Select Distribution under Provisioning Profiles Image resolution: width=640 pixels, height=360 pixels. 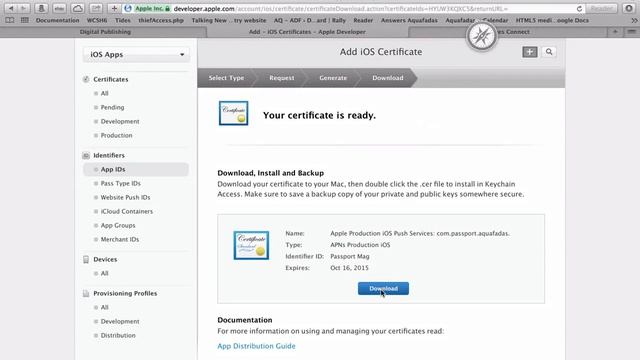coord(118,335)
